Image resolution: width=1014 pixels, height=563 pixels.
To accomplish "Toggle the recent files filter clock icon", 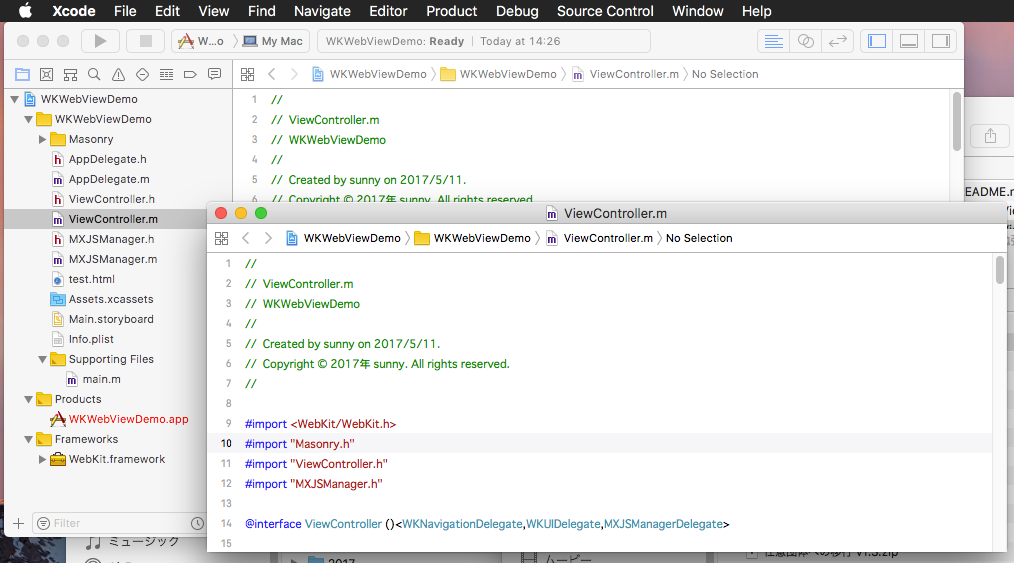I will tap(197, 524).
